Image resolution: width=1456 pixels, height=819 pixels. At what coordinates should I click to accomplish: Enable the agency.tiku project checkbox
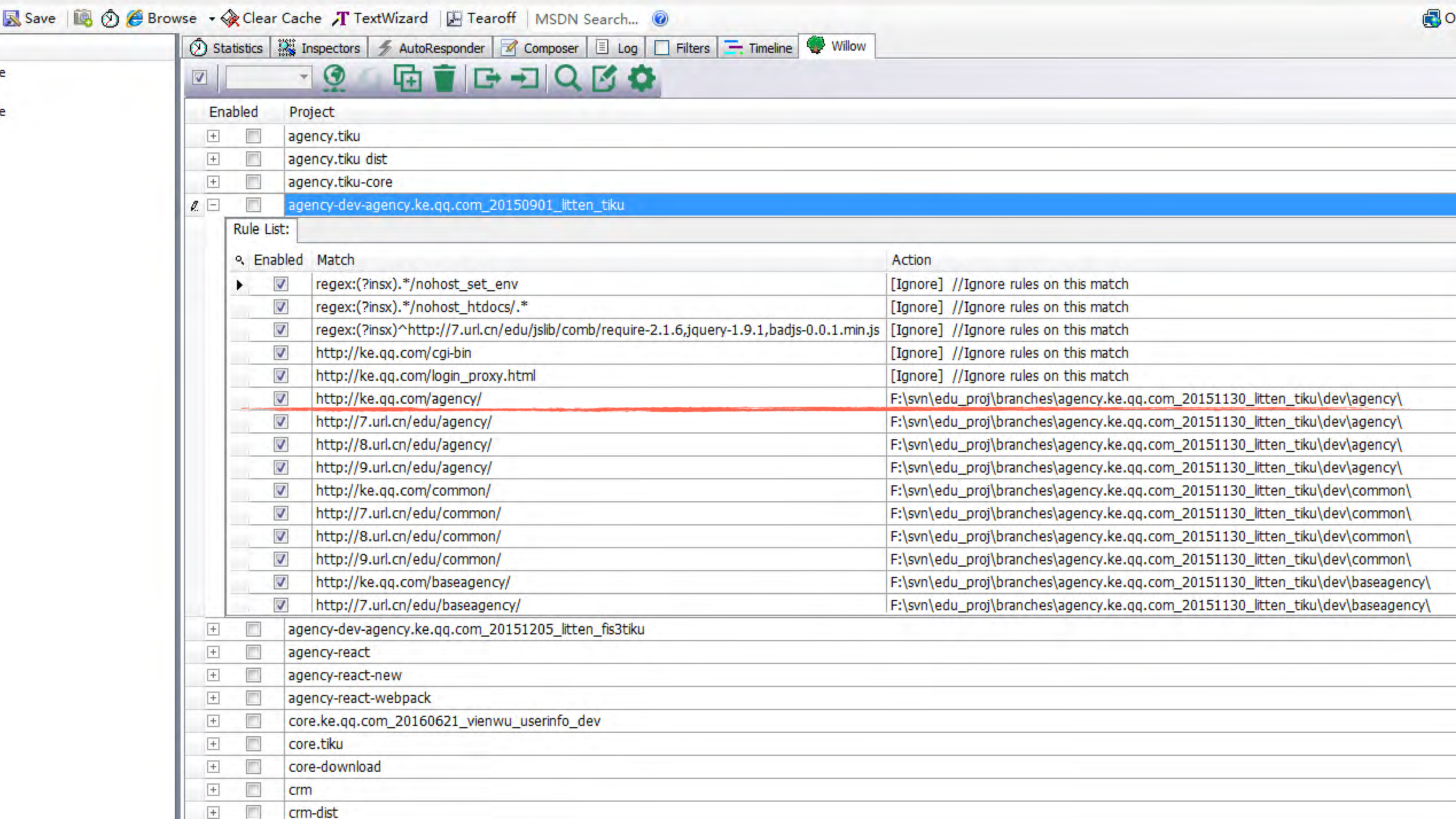click(253, 136)
